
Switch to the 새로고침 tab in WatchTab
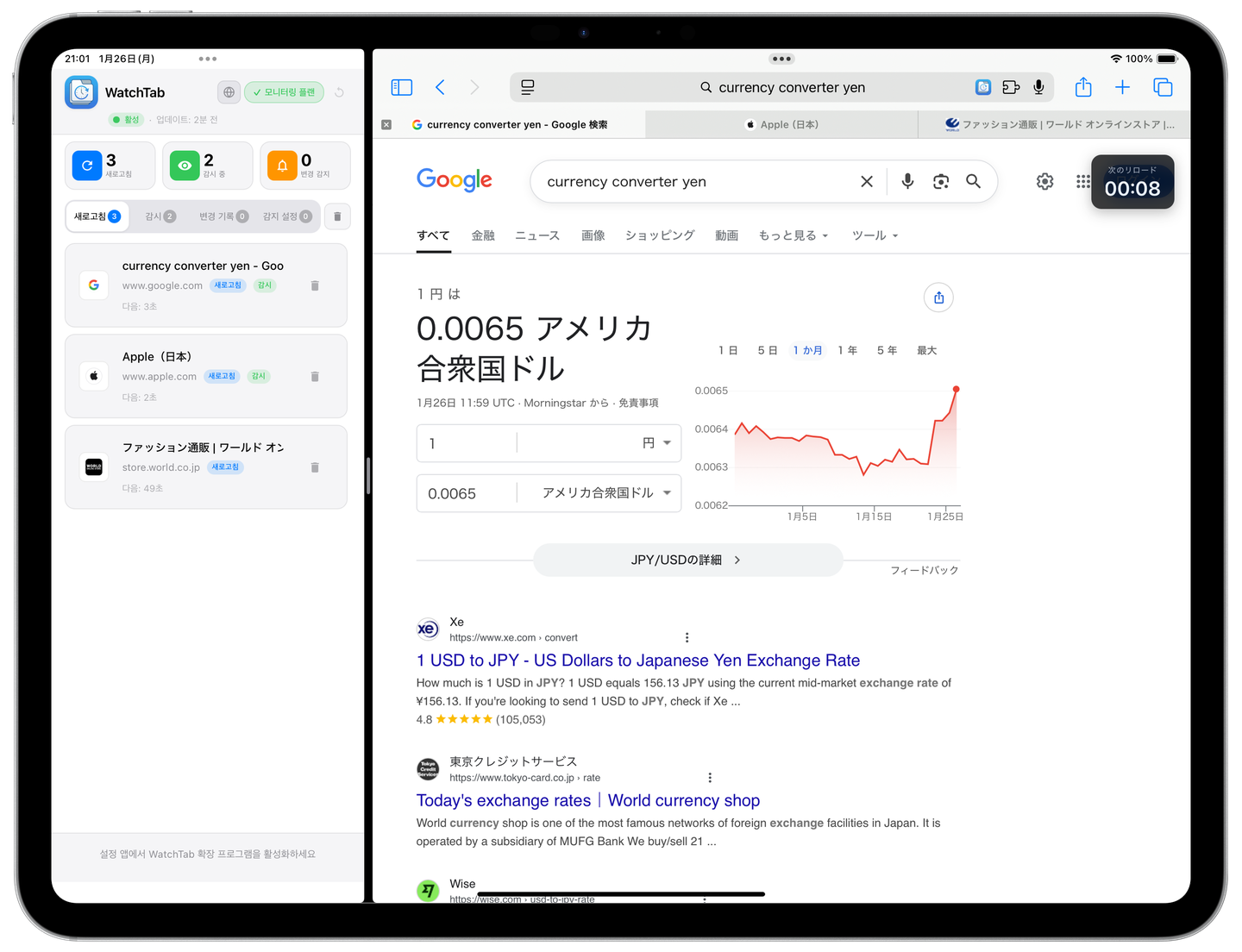coord(97,216)
